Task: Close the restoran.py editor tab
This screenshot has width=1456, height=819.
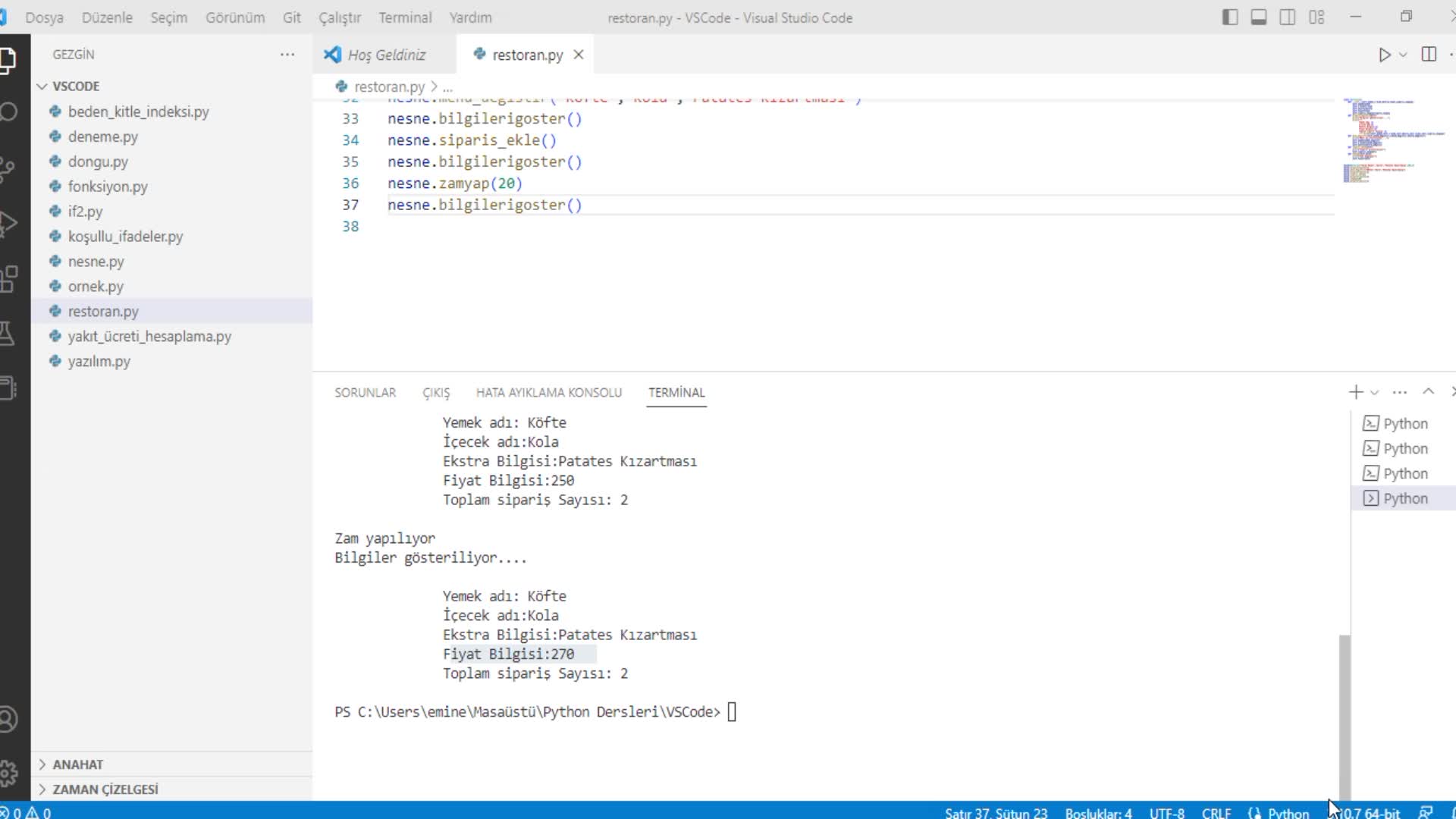Action: pos(579,55)
